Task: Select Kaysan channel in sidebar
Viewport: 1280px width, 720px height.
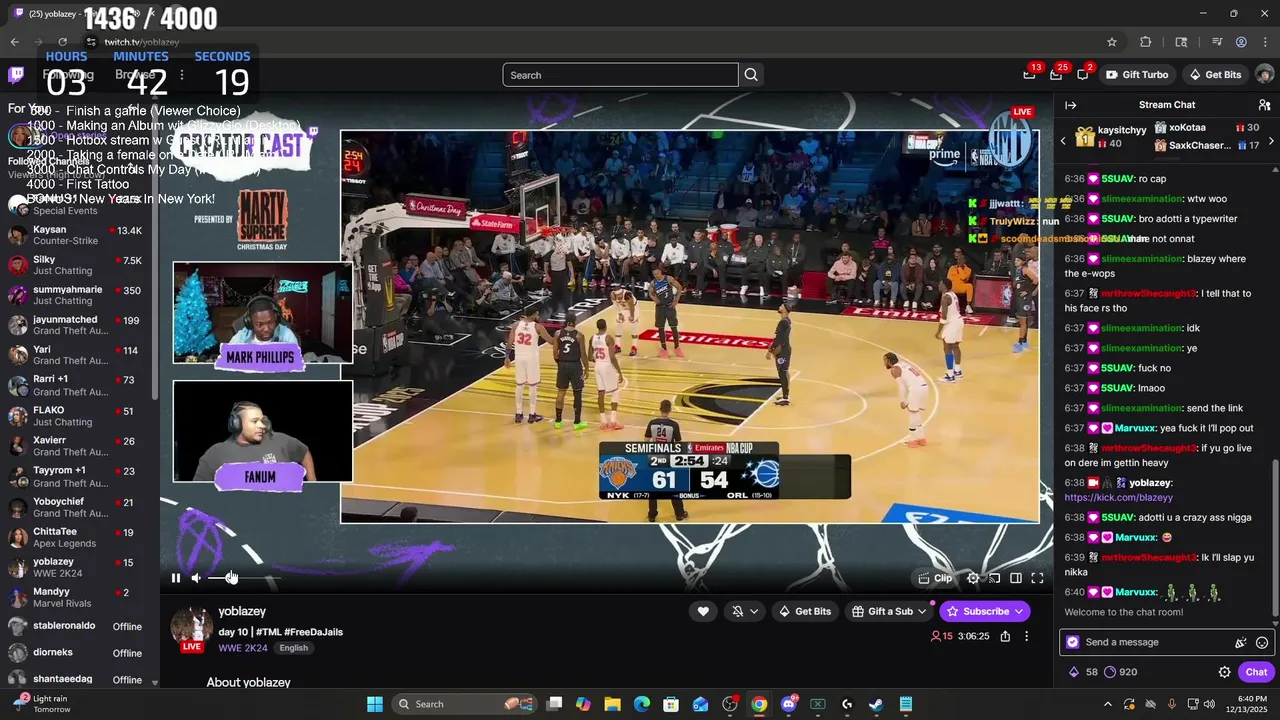Action: click(x=77, y=235)
